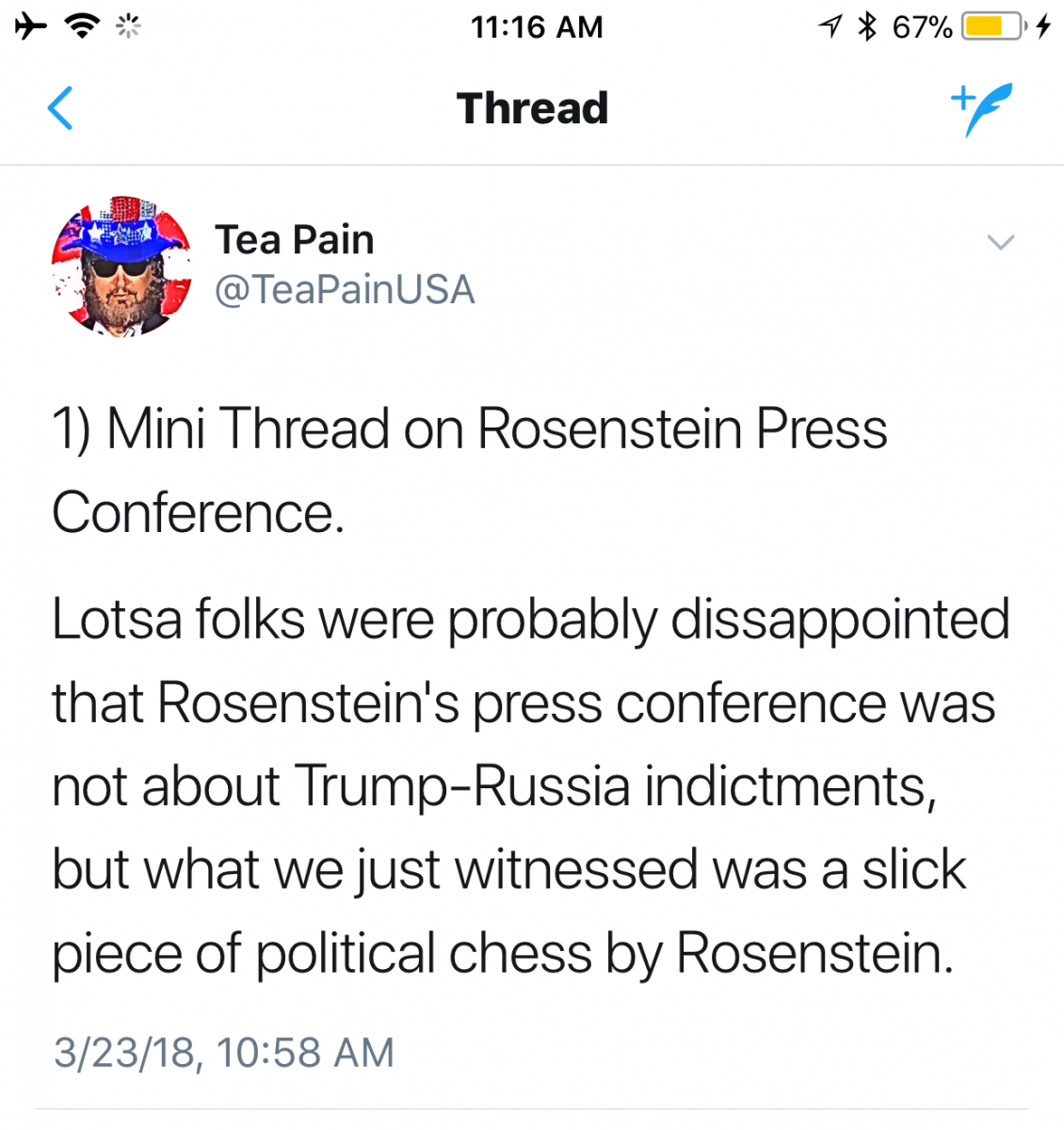This screenshot has width=1064, height=1130.
Task: Open the 3/23/18, 10:58 AM timestamp
Action: 224,1052
